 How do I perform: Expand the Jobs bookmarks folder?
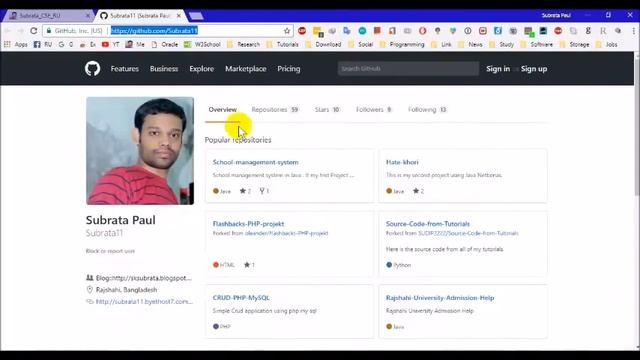(x=607, y=44)
